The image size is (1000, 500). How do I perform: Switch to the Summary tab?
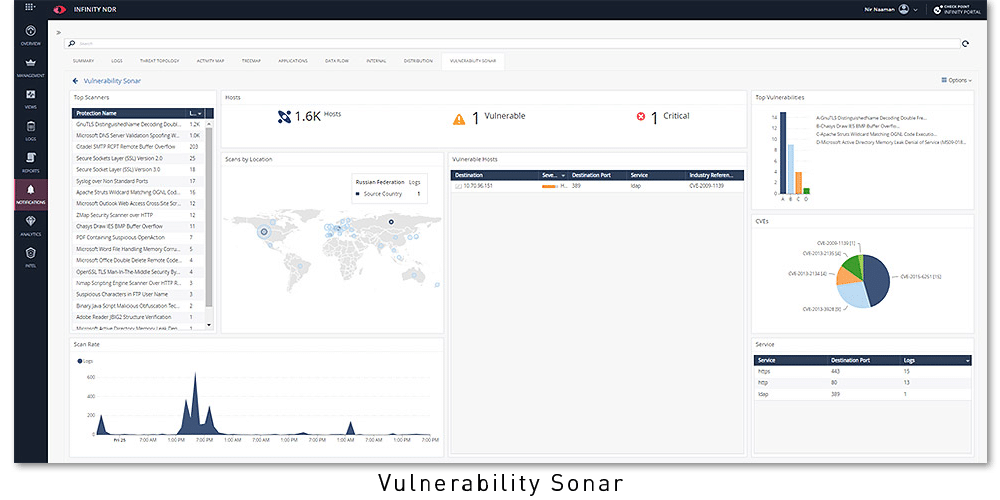(x=84, y=61)
